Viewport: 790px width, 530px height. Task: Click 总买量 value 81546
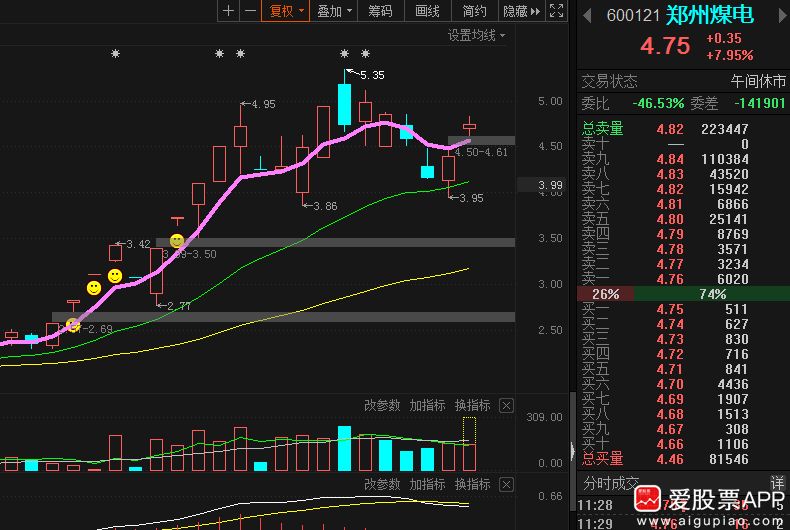[729, 459]
